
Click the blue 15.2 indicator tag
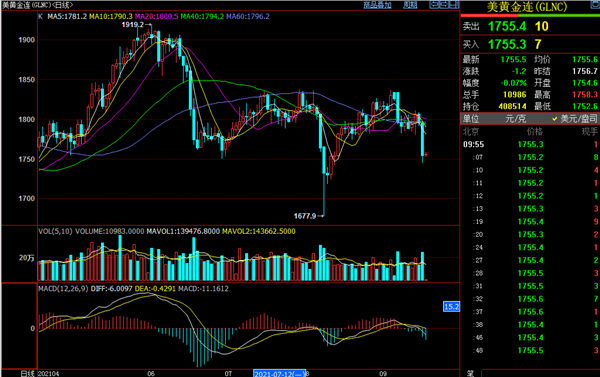pyautogui.click(x=451, y=307)
